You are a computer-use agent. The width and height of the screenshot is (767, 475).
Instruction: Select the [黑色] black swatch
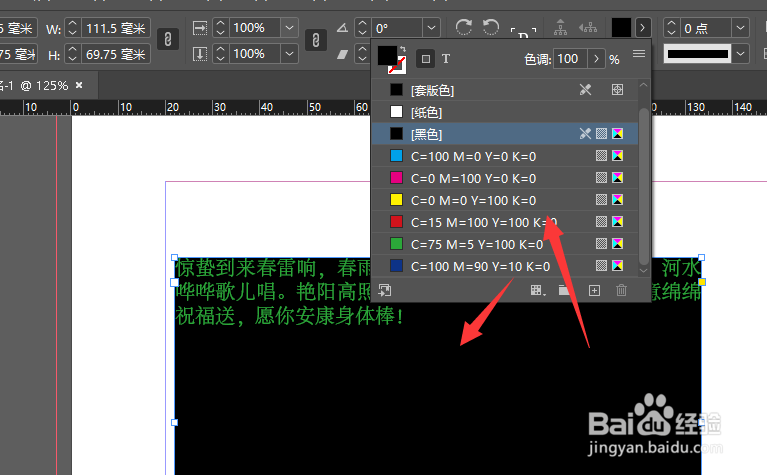(x=505, y=134)
